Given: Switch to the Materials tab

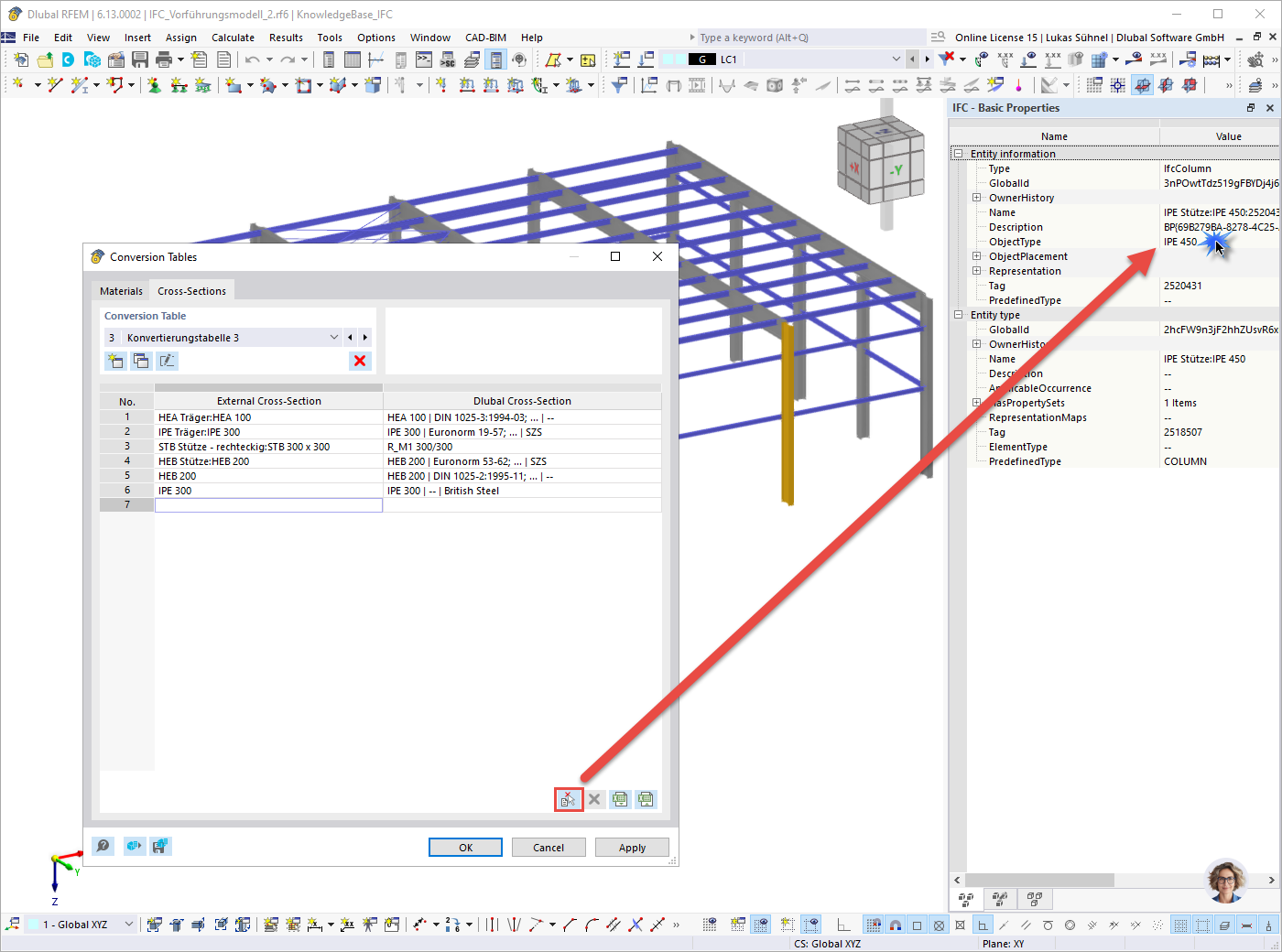Looking at the screenshot, I should click(x=122, y=291).
